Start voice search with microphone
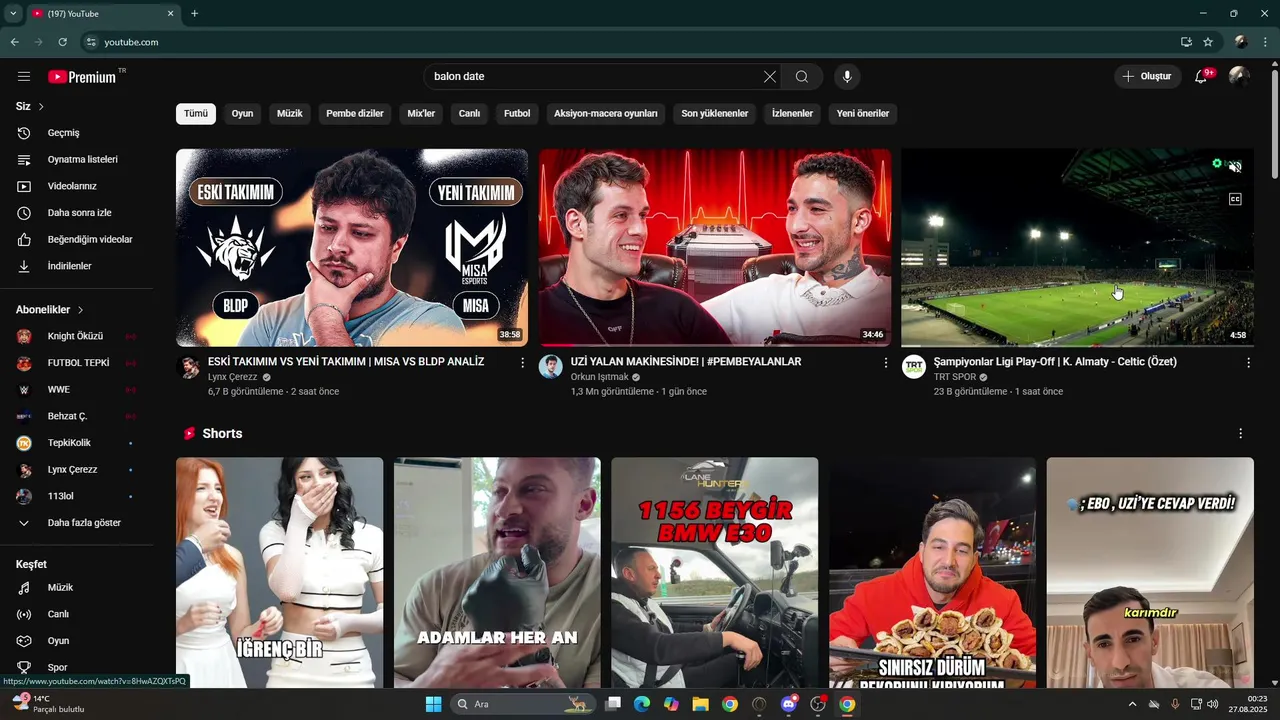The image size is (1280, 720). click(847, 76)
